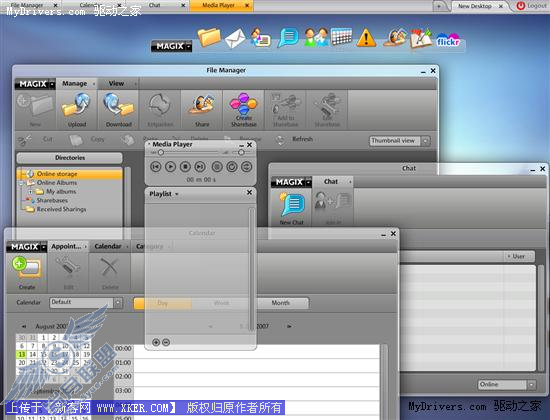Screen dimensions: 550x420
Task: Click the greyed-out Edit Sharebase wrench icon
Action: 327,104
